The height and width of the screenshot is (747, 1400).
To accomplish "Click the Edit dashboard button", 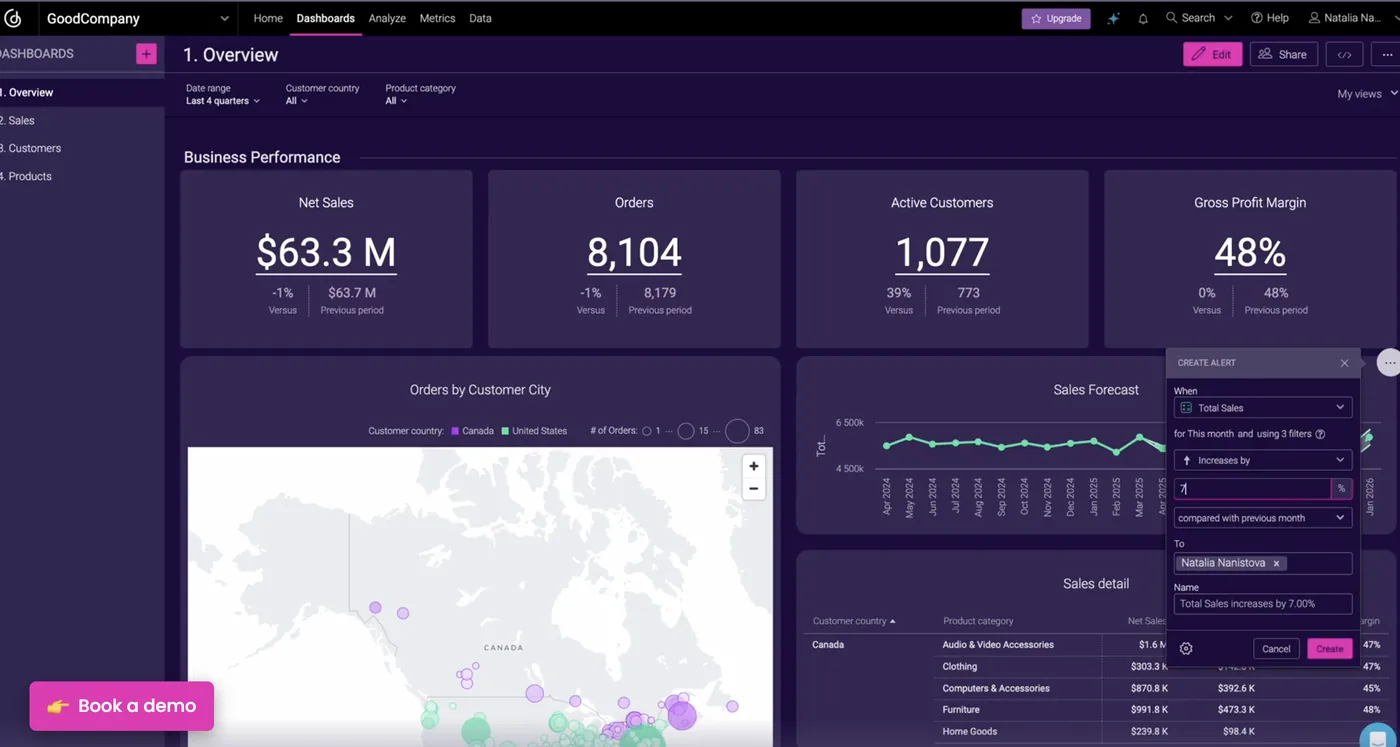I will tap(1213, 54).
